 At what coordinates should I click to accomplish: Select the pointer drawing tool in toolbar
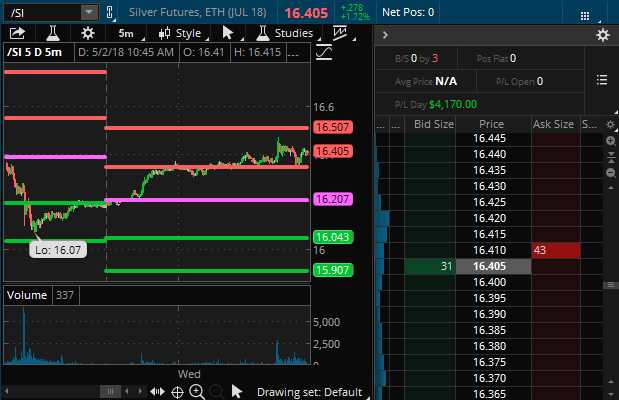point(228,34)
